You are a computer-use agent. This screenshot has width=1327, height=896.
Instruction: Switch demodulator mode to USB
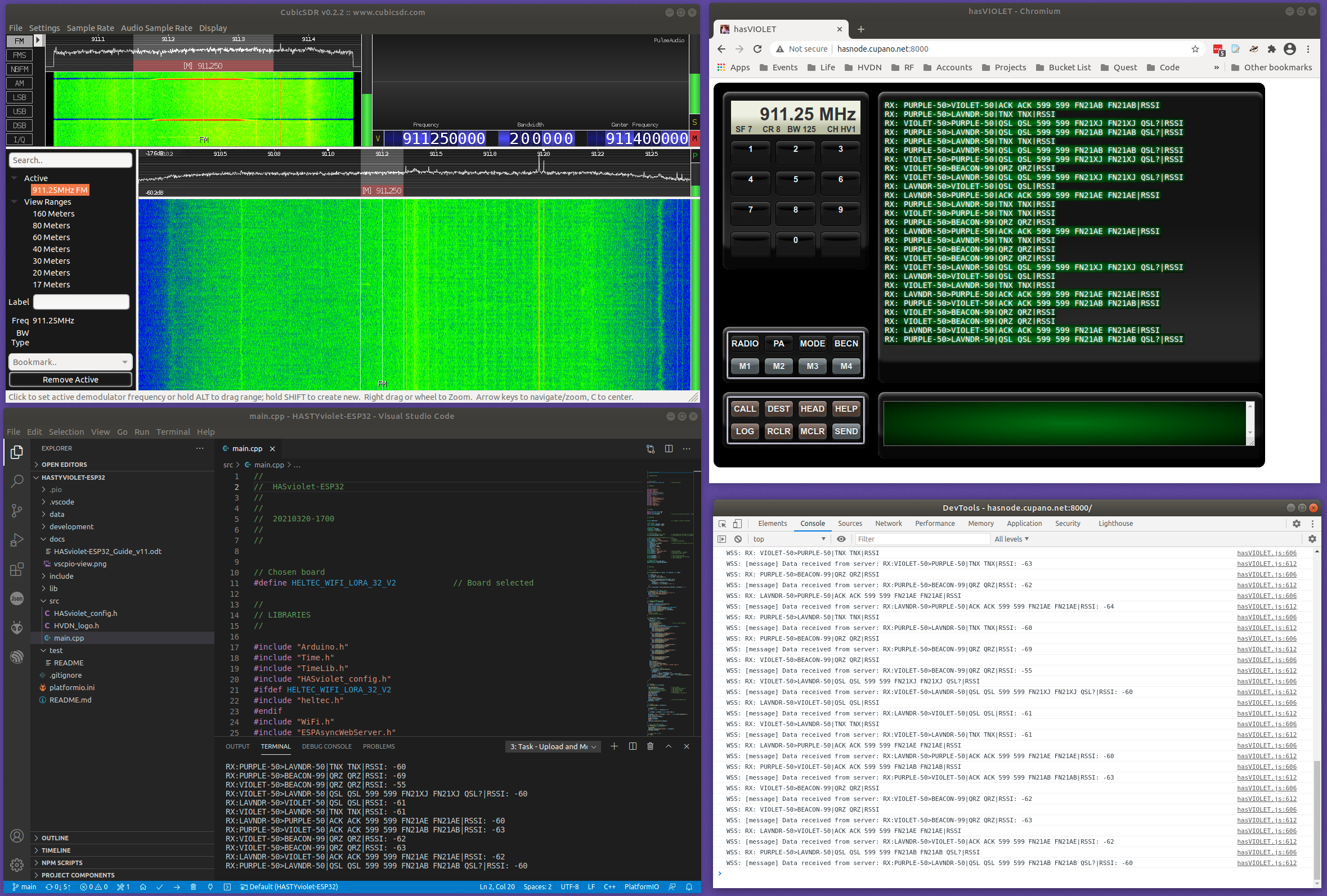[19, 111]
